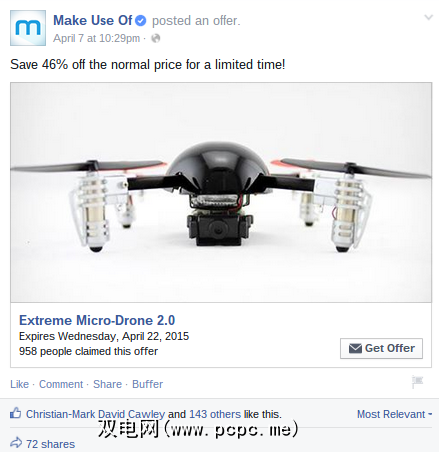Image resolution: width=439 pixels, height=452 pixels.
Task: Click the Make Use Of profile logo
Action: [28, 28]
